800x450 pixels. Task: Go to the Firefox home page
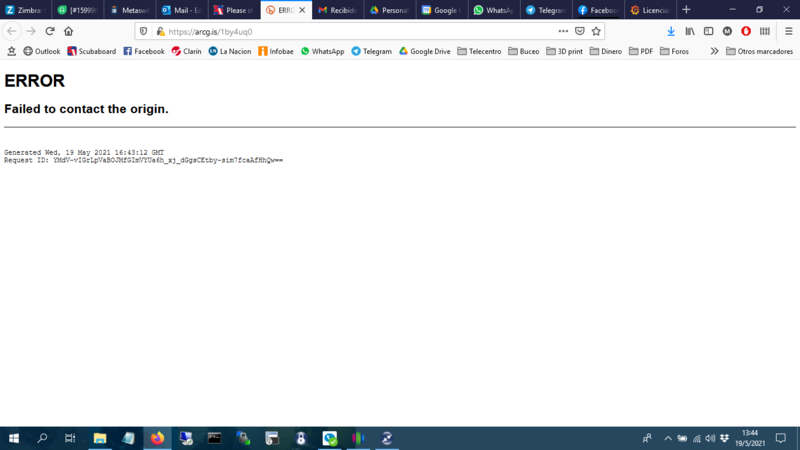click(x=68, y=31)
